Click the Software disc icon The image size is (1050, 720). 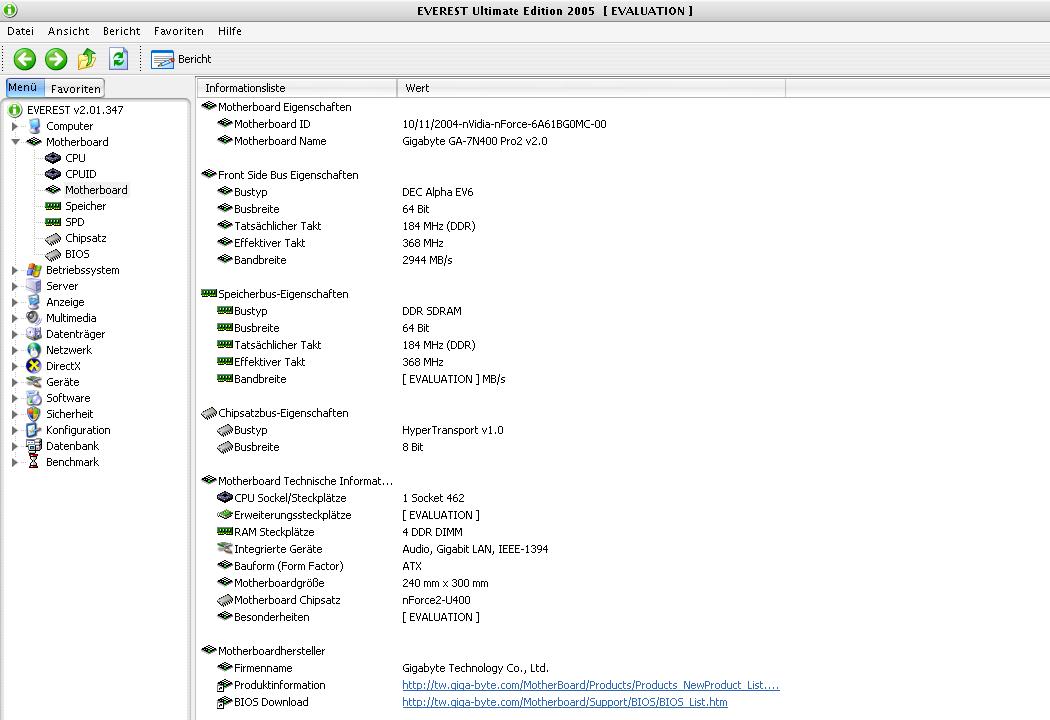[33, 398]
